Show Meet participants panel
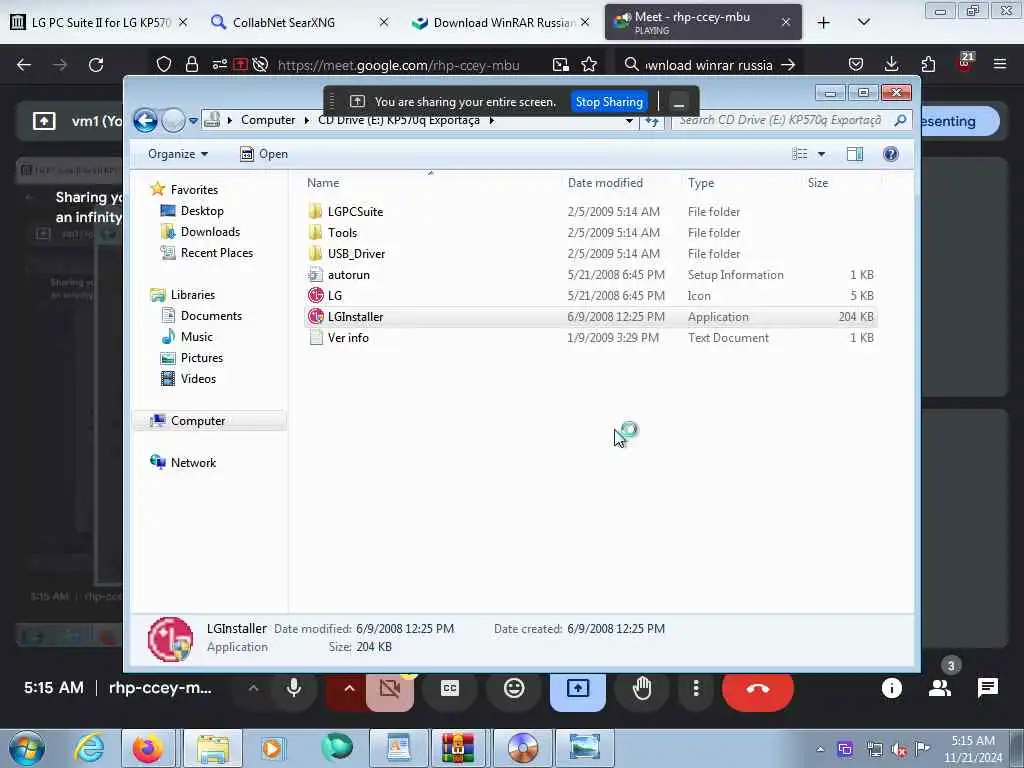Viewport: 1024px width, 768px height. pos(940,688)
